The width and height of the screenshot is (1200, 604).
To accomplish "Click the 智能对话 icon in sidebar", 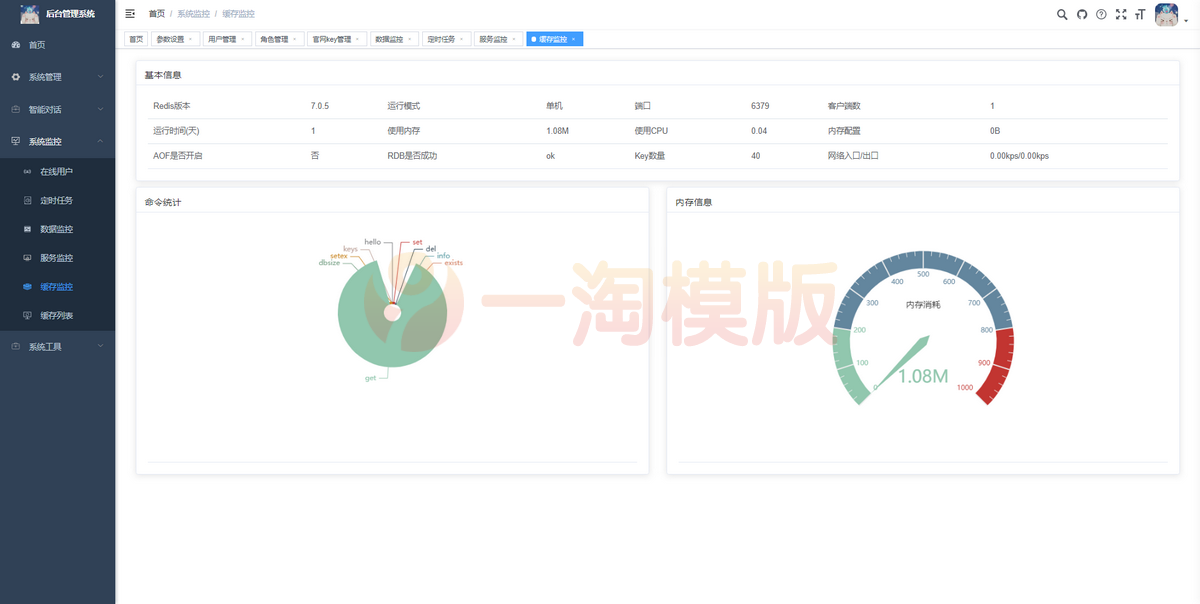I will pyautogui.click(x=16, y=109).
